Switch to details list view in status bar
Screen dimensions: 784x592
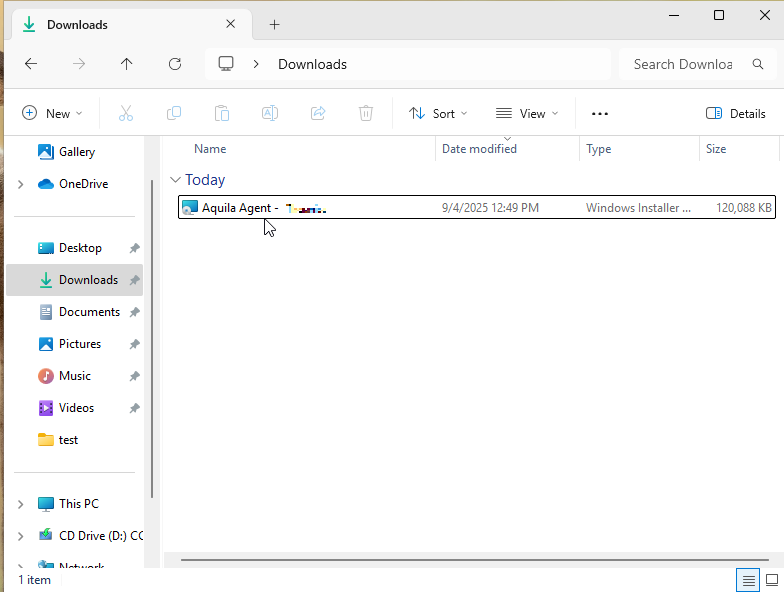[x=747, y=580]
